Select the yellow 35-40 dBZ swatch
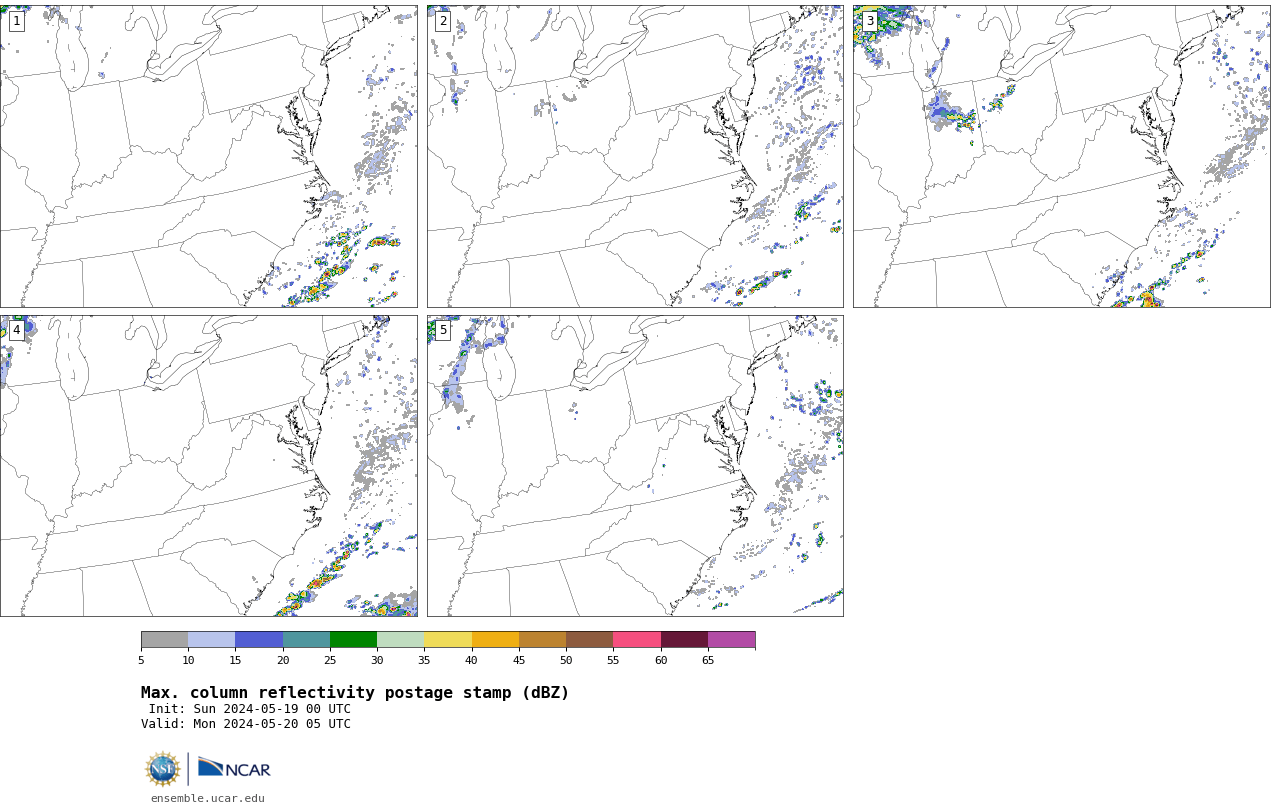The height and width of the screenshot is (809, 1280). tap(448, 640)
